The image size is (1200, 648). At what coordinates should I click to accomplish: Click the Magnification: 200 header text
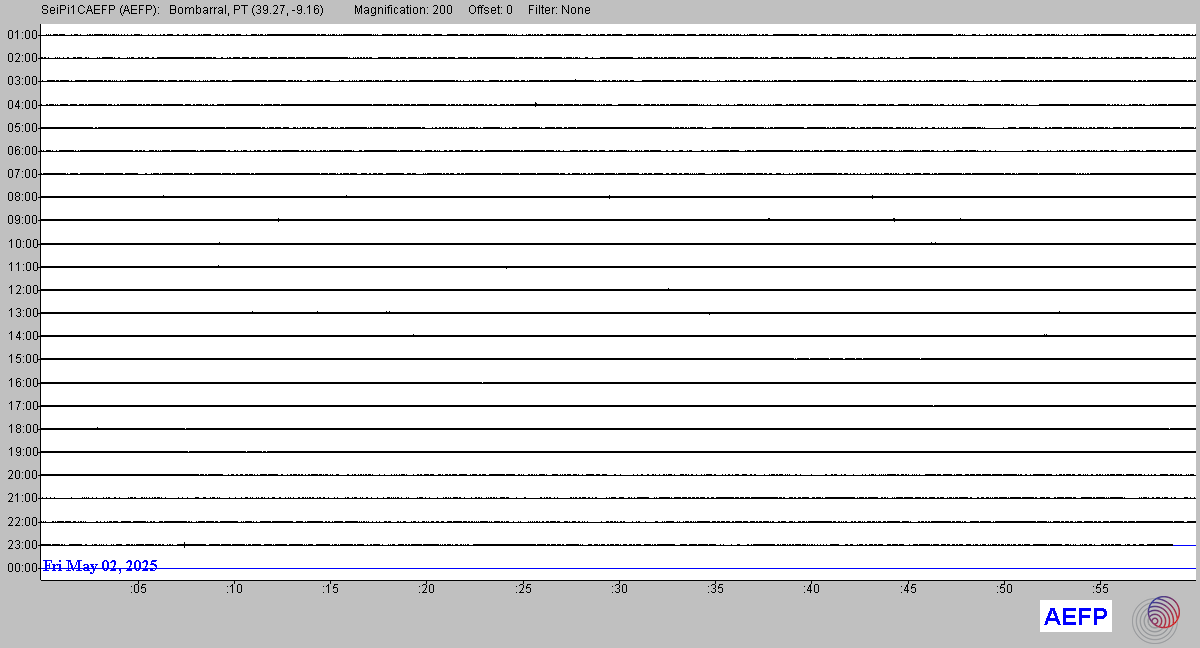(x=403, y=10)
